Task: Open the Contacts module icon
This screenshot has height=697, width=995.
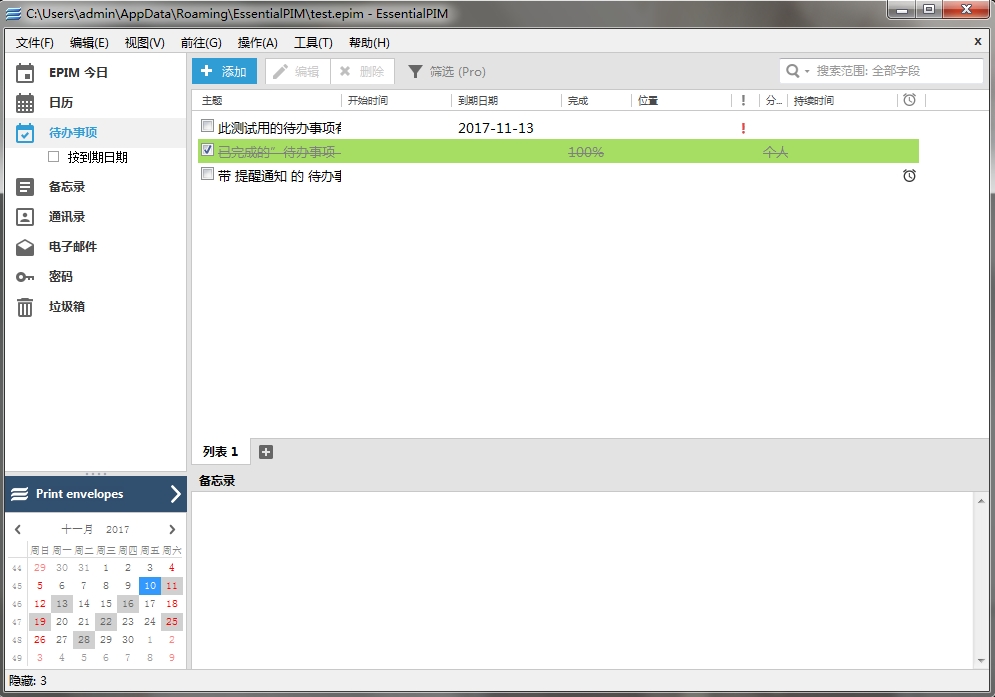Action: pyautogui.click(x=25, y=217)
